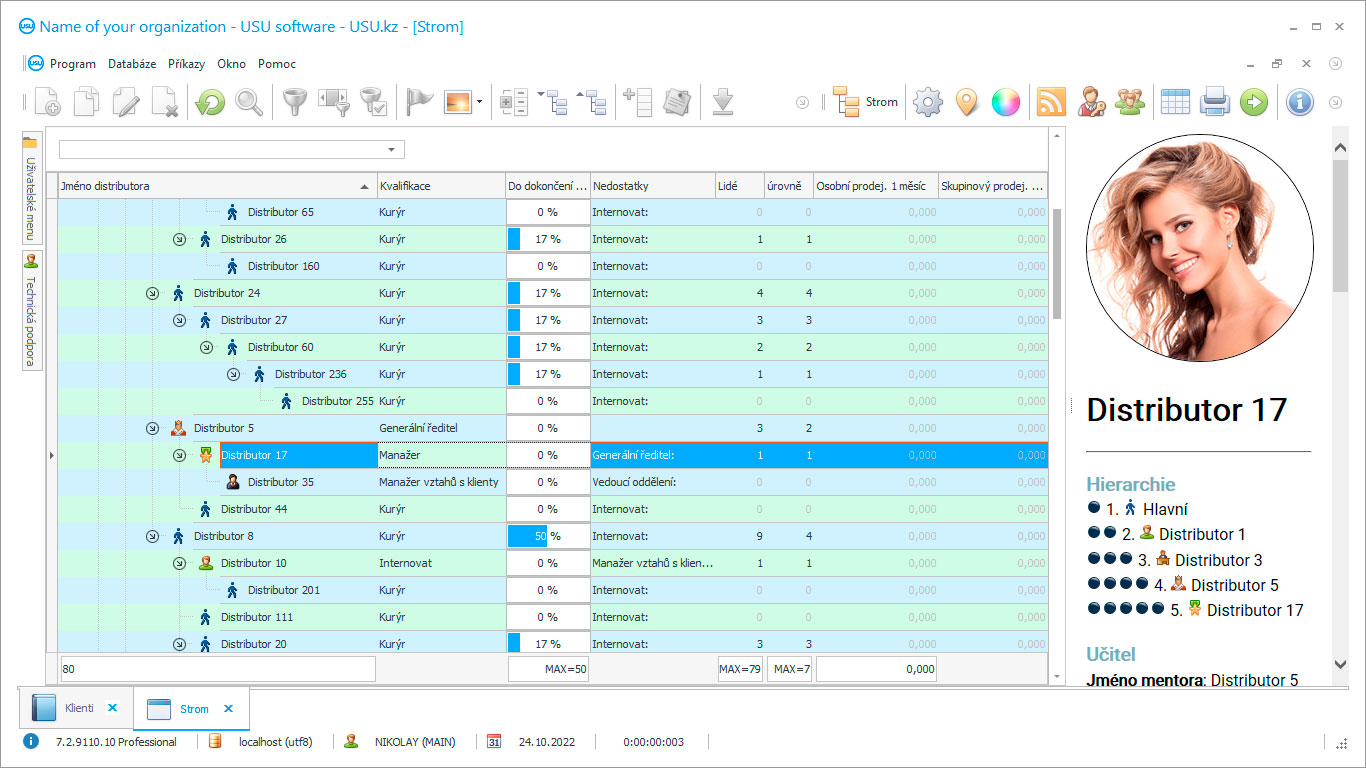Click the Strom tree view button

tap(866, 102)
